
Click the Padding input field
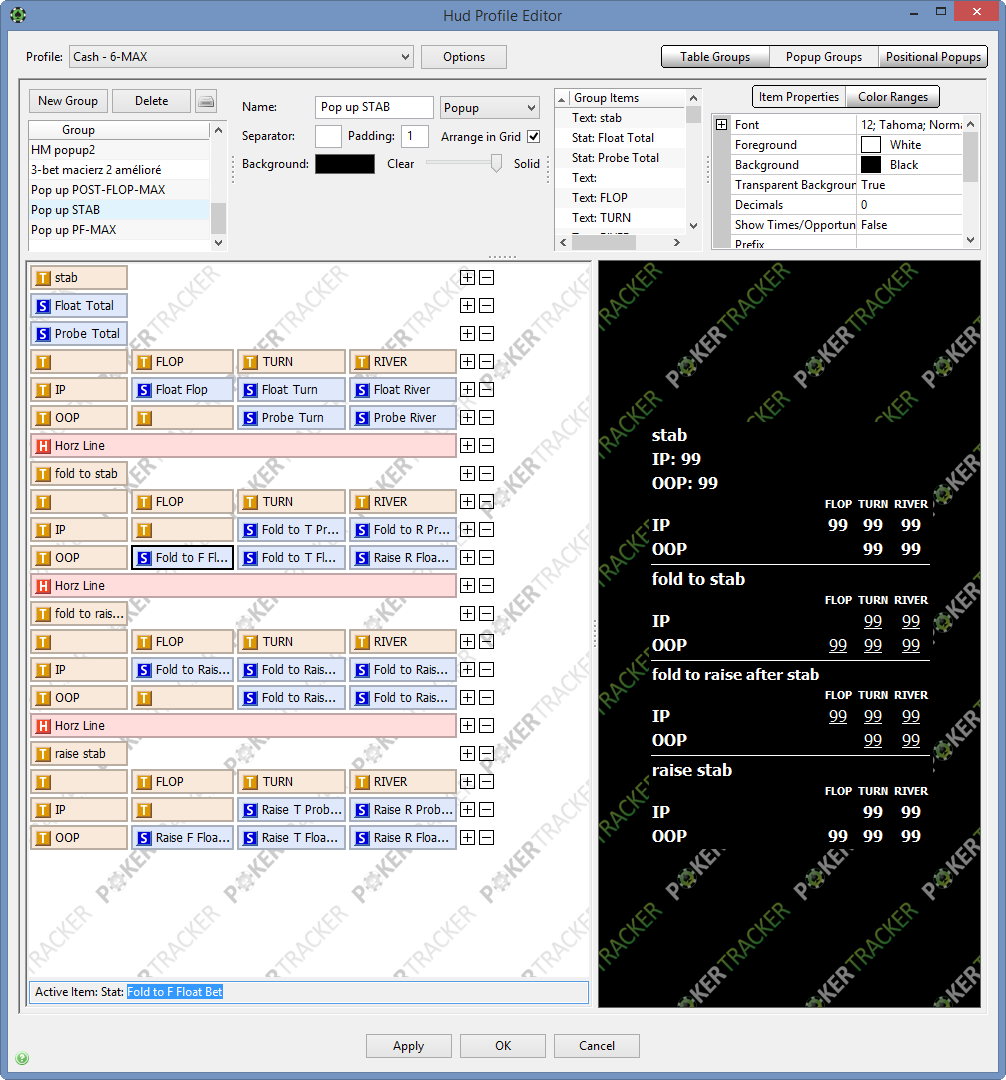tap(415, 136)
